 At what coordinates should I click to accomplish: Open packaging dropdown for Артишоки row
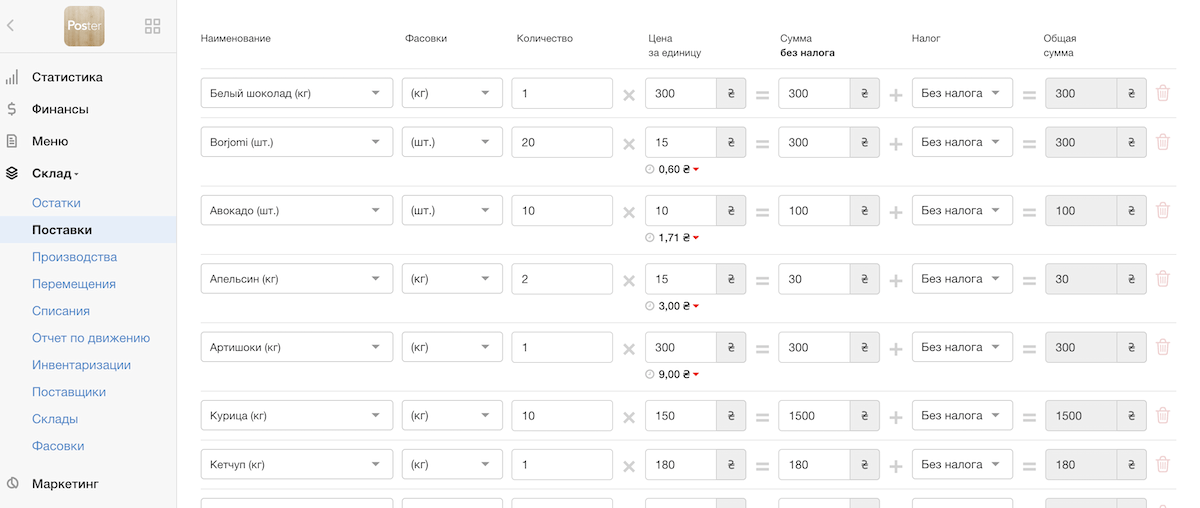[x=451, y=347]
